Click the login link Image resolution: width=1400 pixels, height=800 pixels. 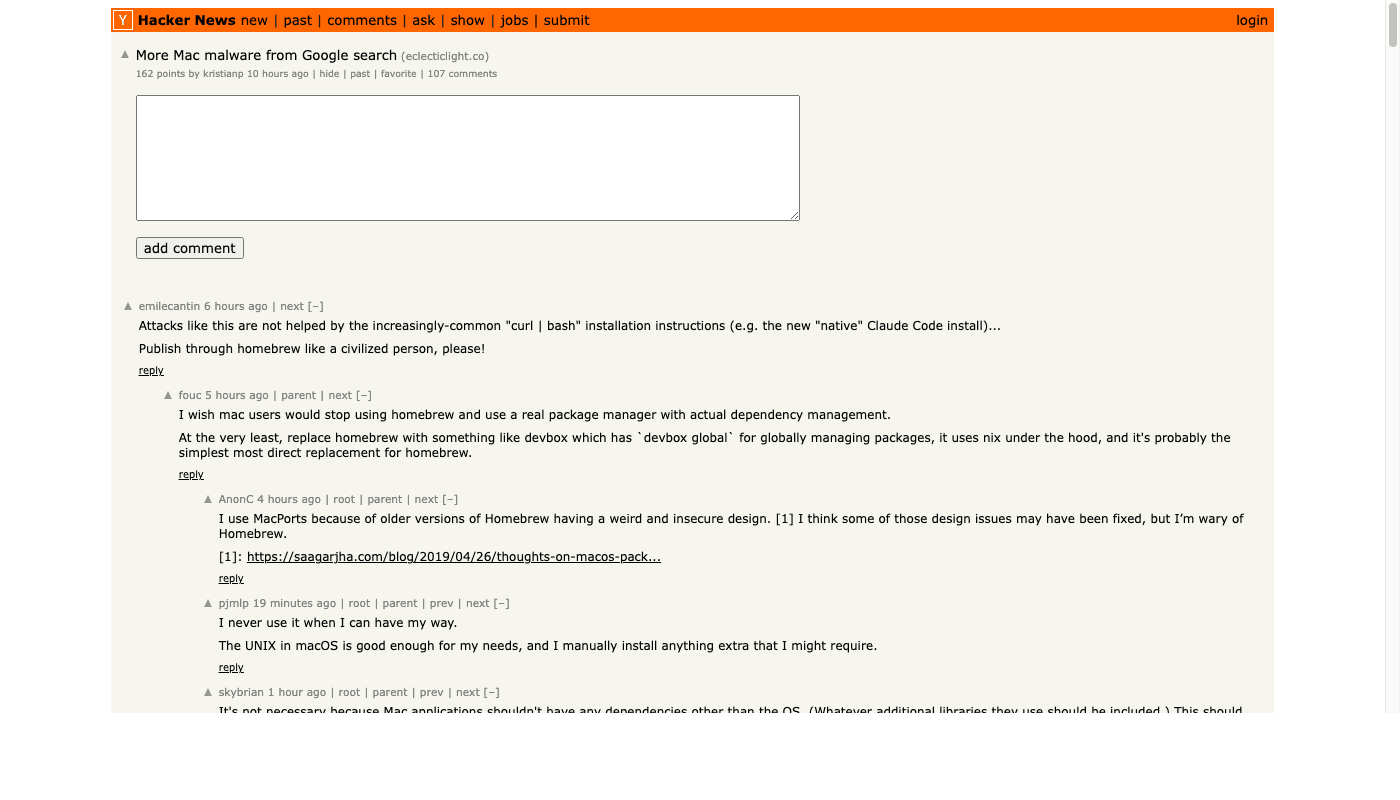pyautogui.click(x=1251, y=20)
